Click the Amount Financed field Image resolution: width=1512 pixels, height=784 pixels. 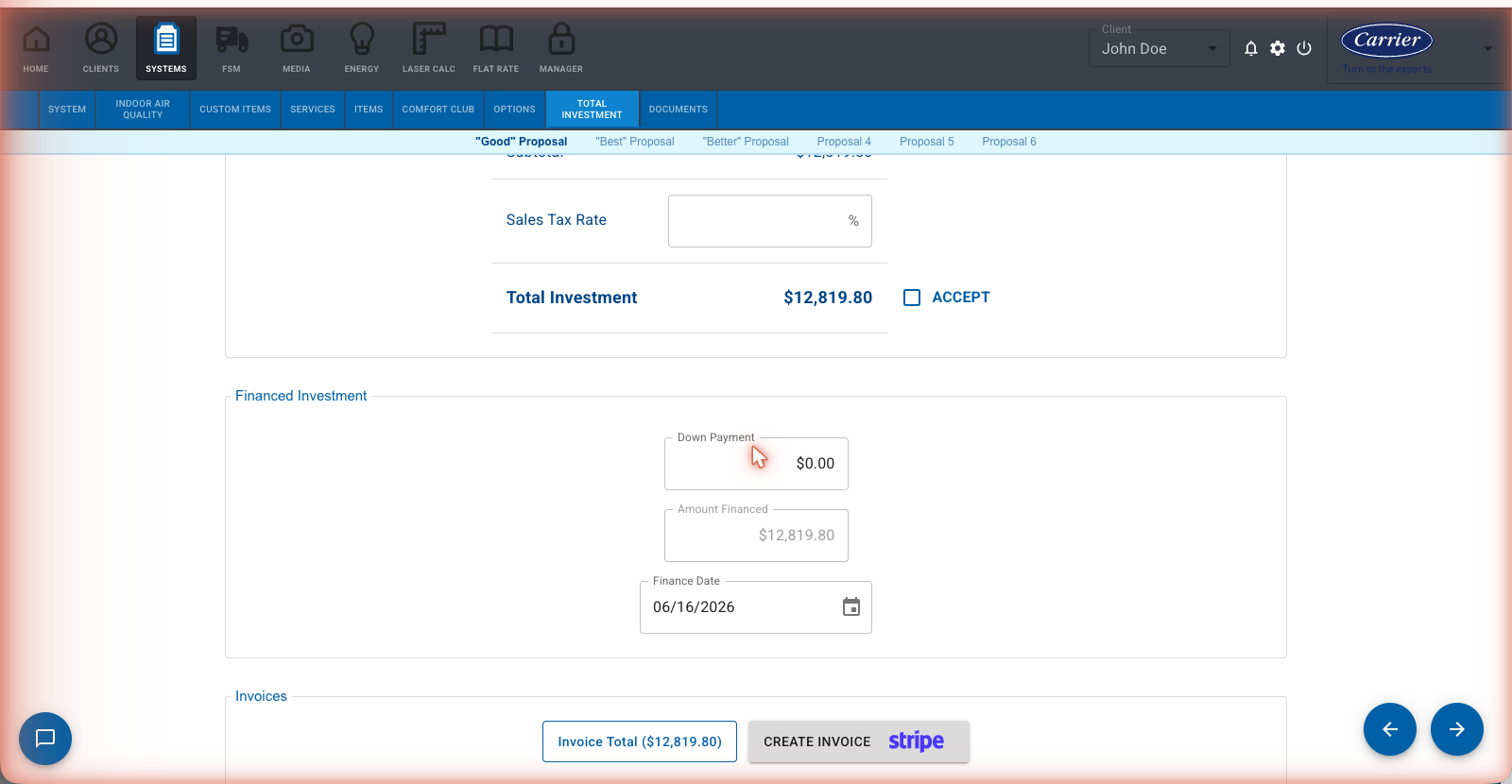click(756, 536)
